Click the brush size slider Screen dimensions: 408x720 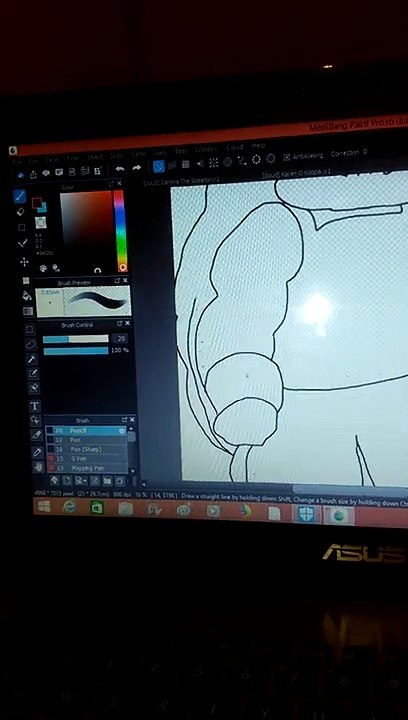(76, 339)
